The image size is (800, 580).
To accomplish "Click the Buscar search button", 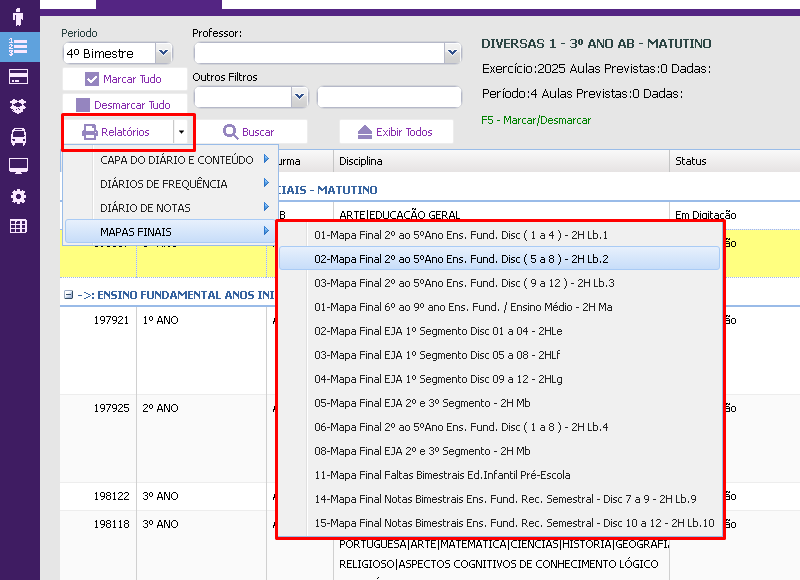I will 250,132.
